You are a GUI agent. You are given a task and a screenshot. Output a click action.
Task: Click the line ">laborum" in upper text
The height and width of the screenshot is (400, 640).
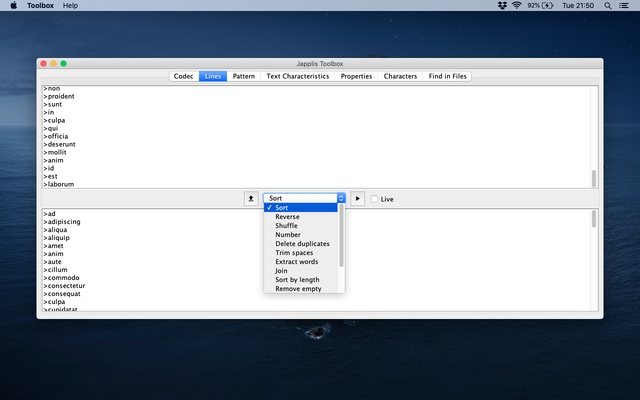(x=59, y=184)
